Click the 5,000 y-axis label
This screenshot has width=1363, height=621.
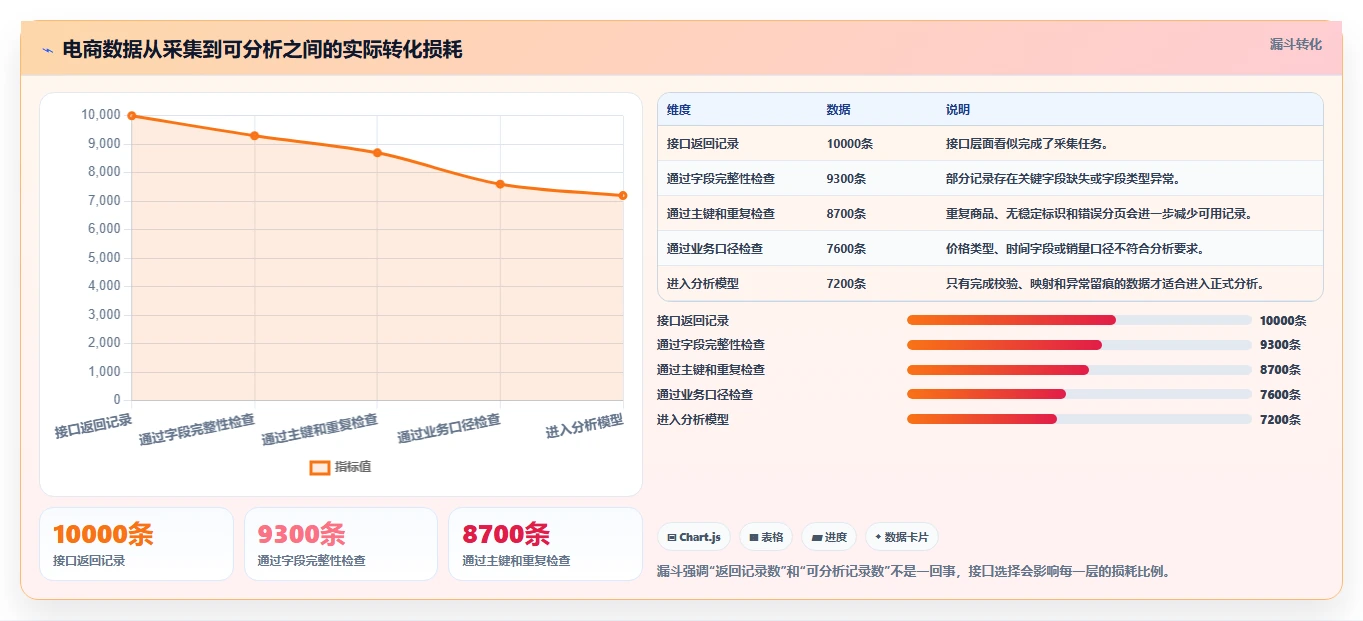click(103, 258)
